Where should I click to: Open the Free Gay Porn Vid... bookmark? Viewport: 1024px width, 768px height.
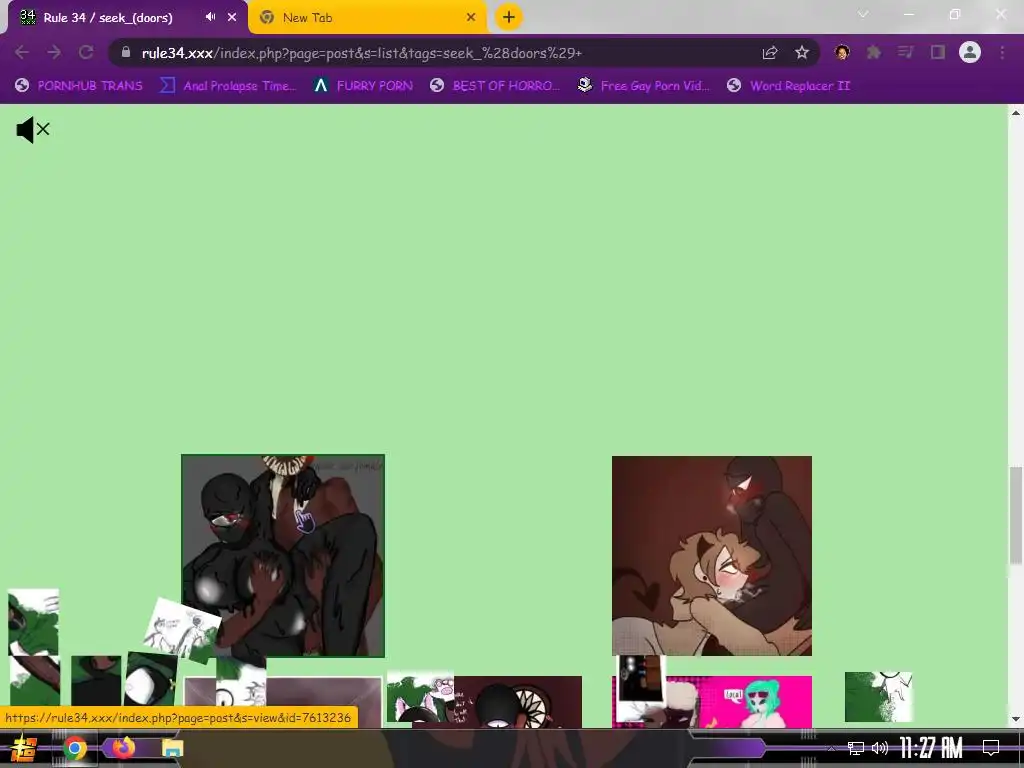[x=643, y=86]
